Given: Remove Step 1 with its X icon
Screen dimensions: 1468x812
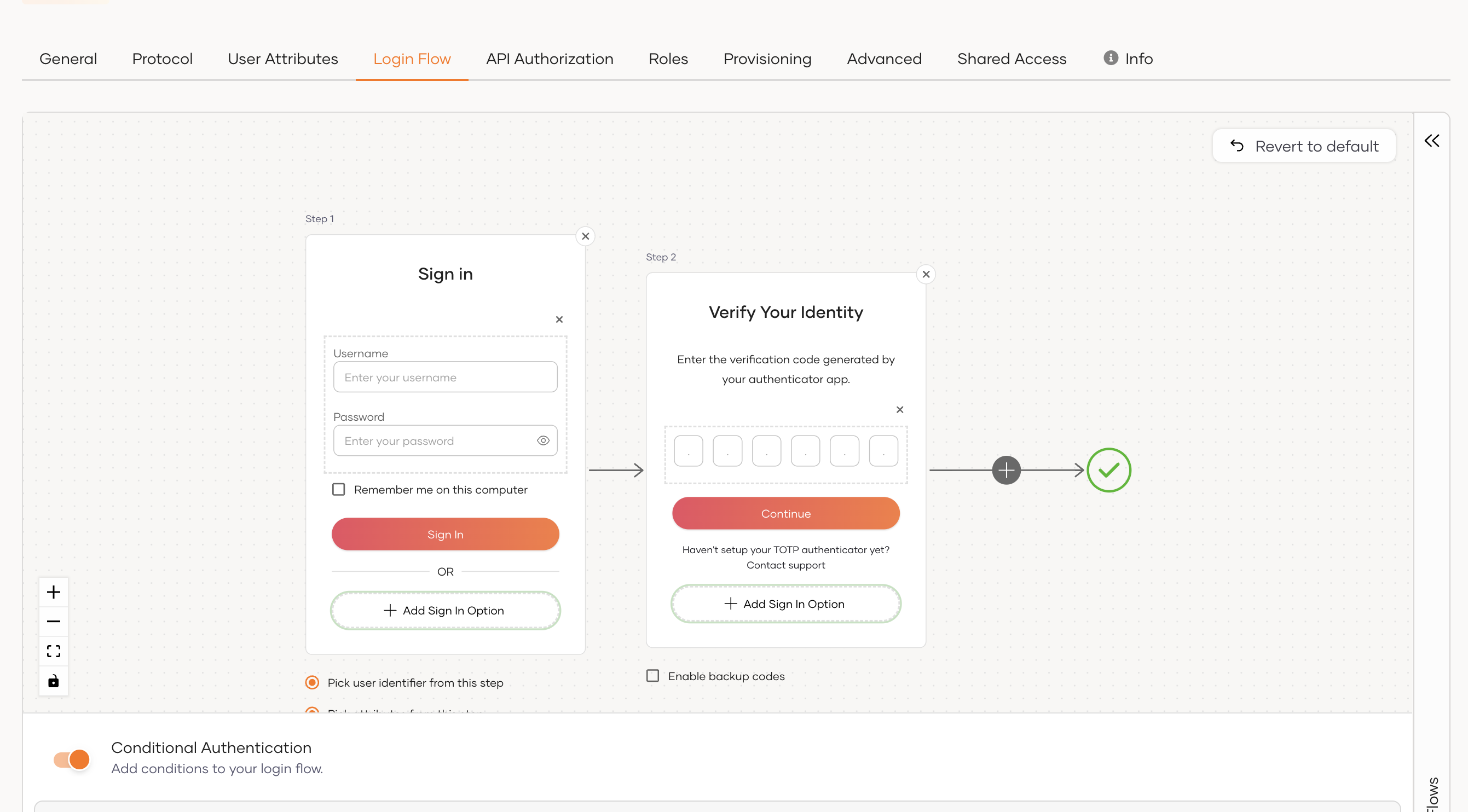Looking at the screenshot, I should 585,236.
